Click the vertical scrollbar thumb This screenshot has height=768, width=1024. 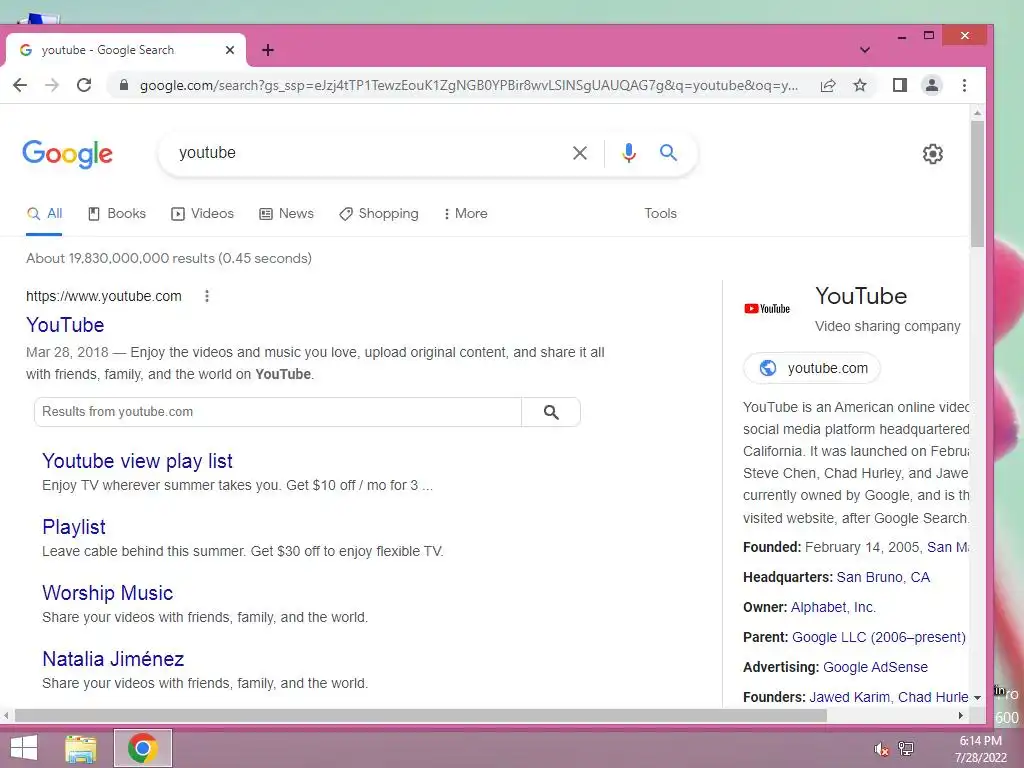977,184
